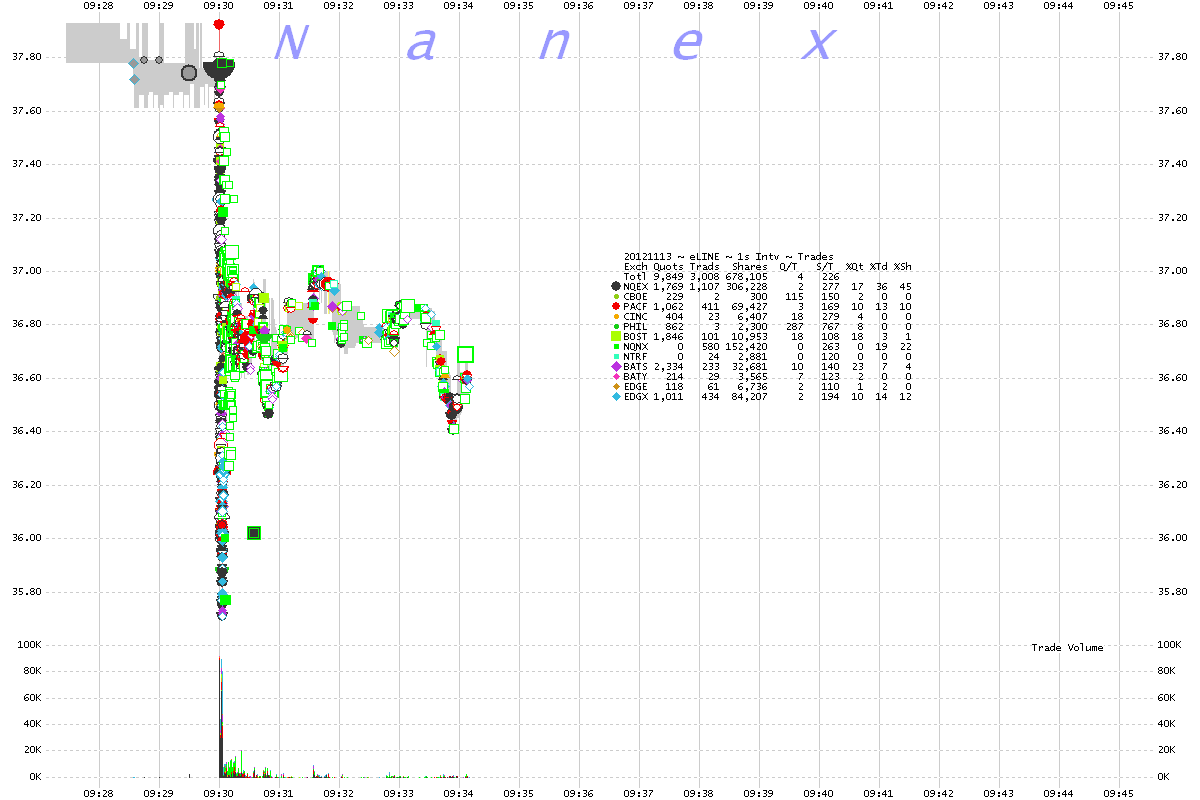Click the 'Exch' column header
This screenshot has height=800, width=1200.
click(635, 267)
